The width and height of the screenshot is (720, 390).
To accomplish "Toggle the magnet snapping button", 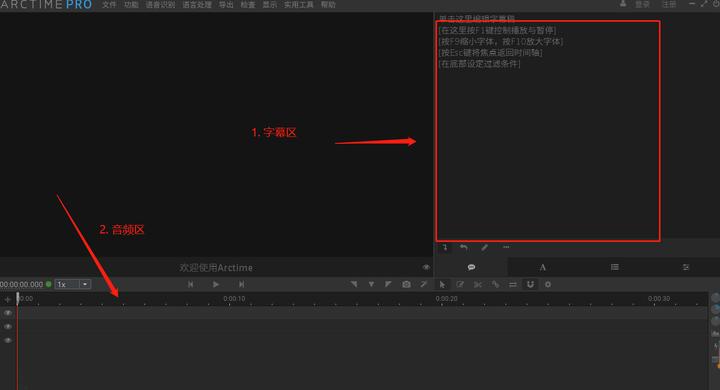I will click(530, 284).
